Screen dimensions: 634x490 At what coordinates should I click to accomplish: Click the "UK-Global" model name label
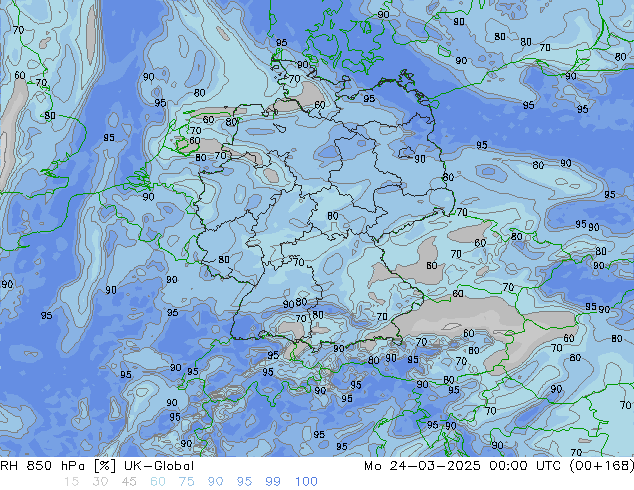coord(159,466)
